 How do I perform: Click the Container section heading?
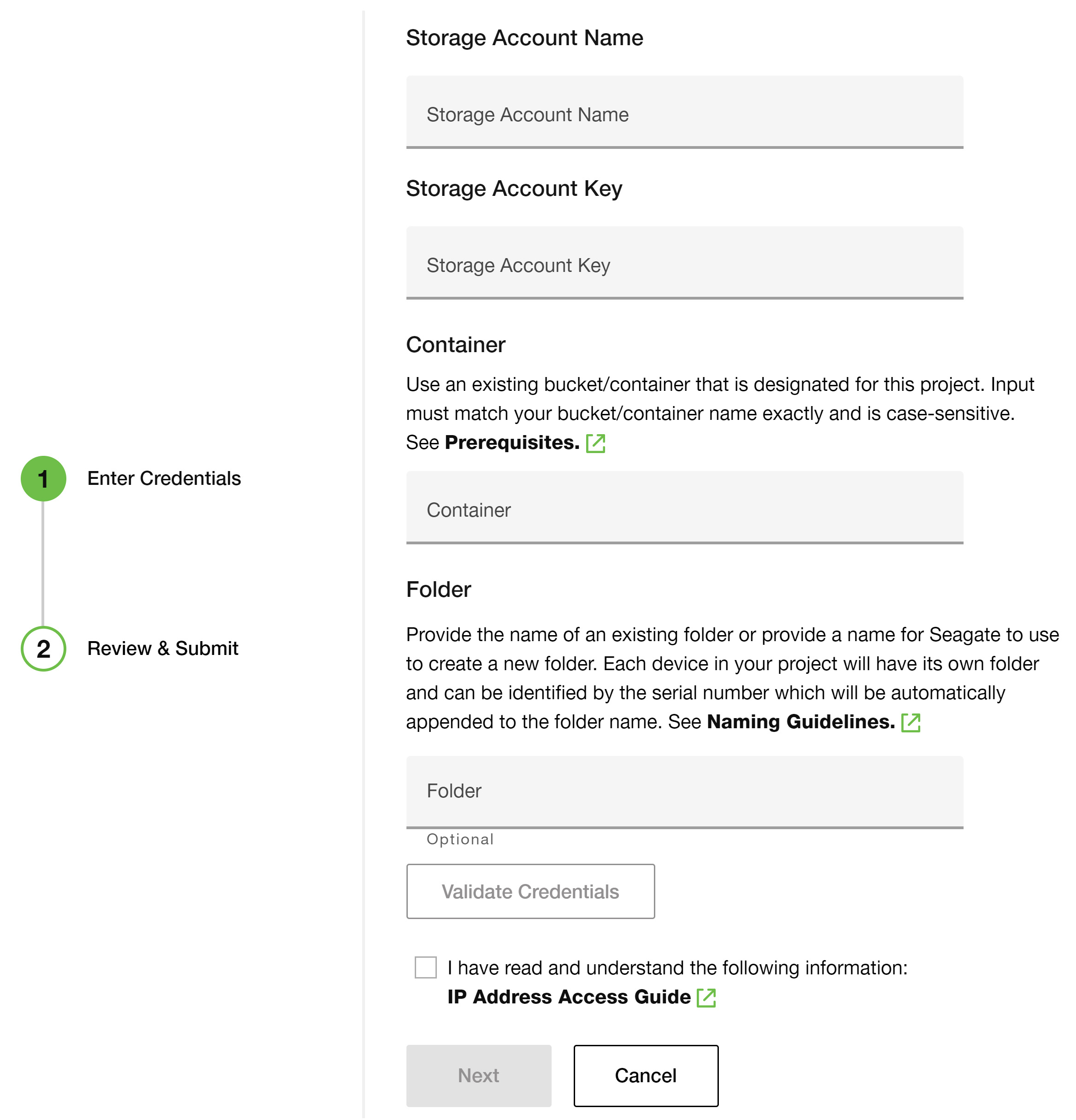click(x=455, y=344)
